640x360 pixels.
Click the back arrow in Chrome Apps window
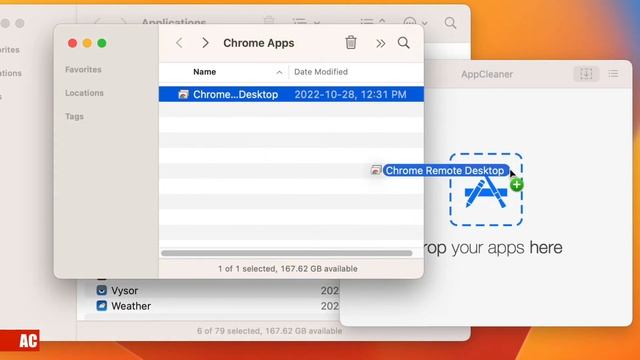pyautogui.click(x=179, y=43)
